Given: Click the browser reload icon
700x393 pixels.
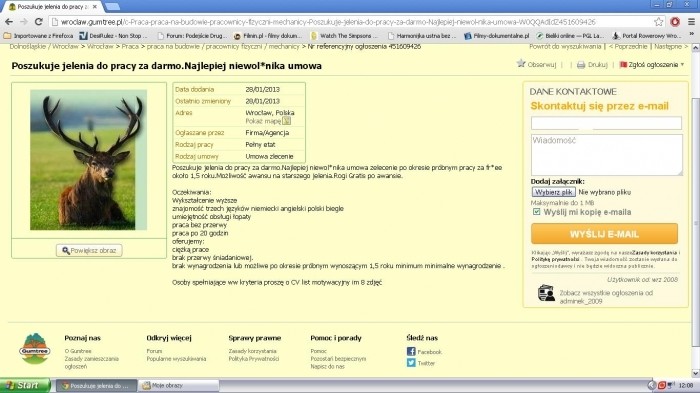Looking at the screenshot, I should click(x=39, y=21).
